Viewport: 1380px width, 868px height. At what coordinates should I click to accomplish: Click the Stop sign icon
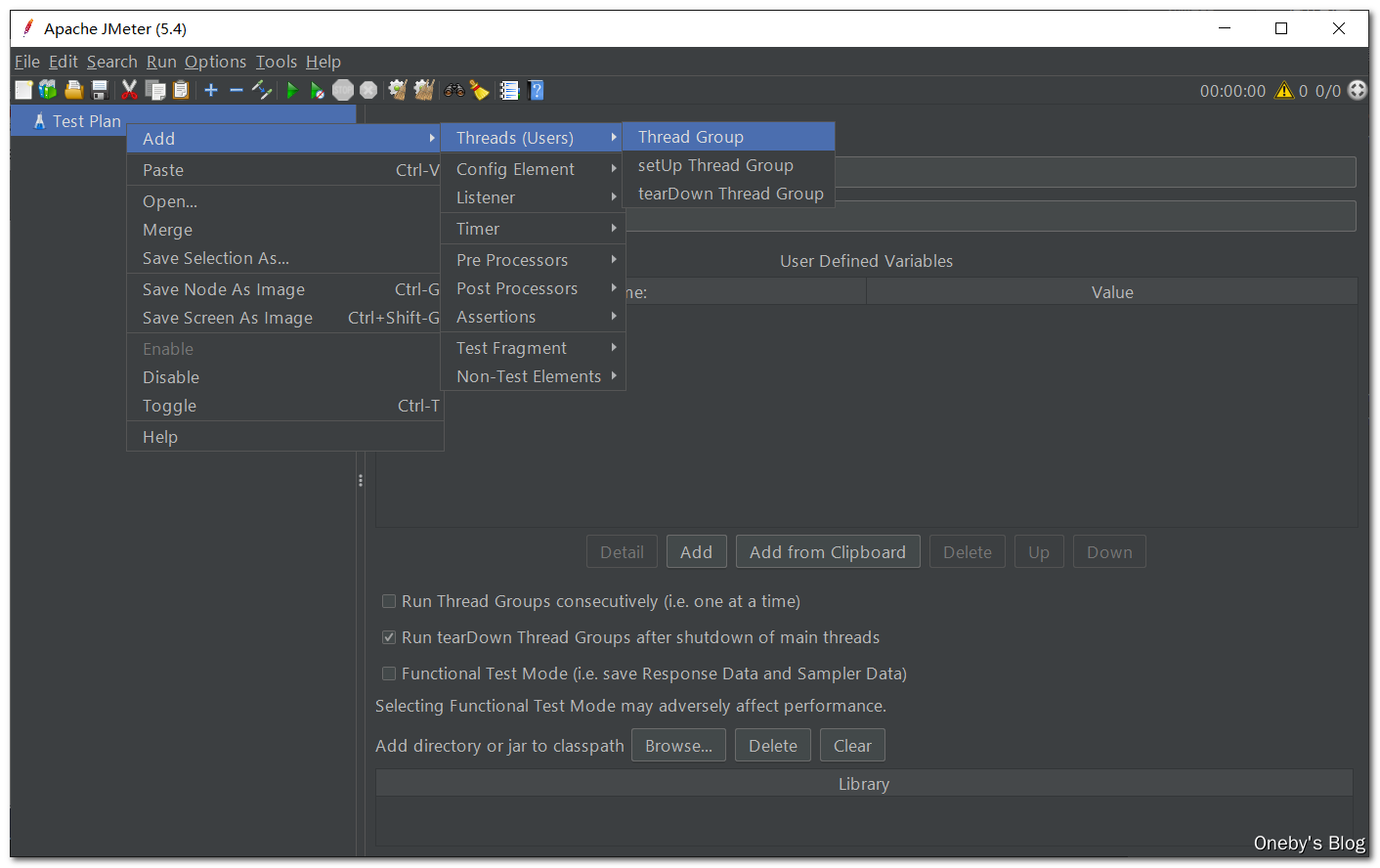(x=343, y=91)
